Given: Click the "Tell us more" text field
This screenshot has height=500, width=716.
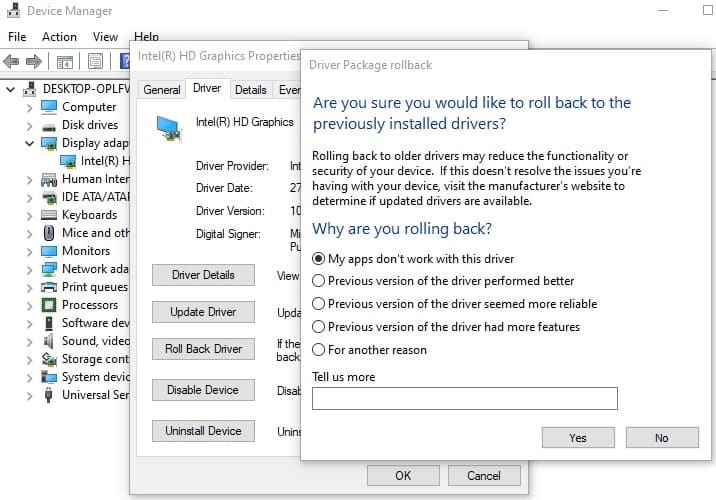Looking at the screenshot, I should coord(464,399).
